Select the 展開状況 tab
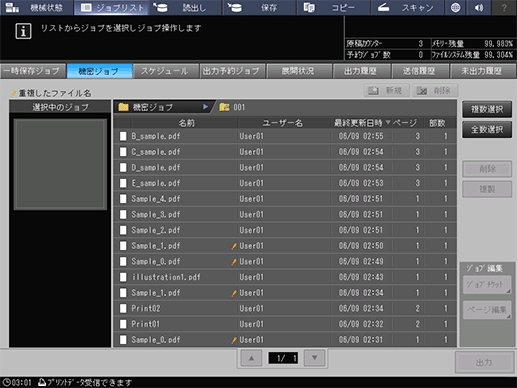Image resolution: width=517 pixels, height=388 pixels. 299,71
